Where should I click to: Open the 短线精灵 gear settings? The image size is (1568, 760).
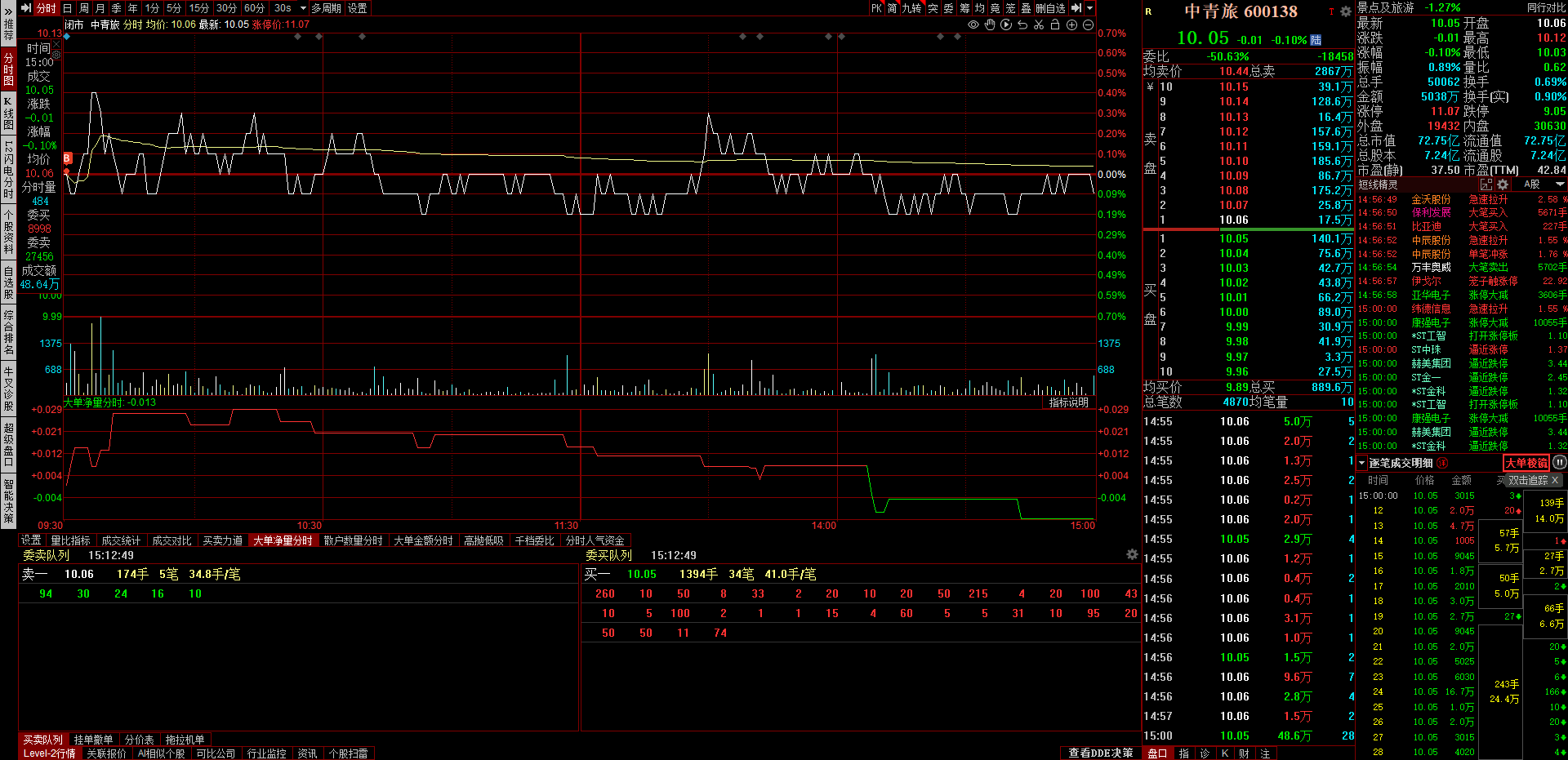coord(1503,184)
